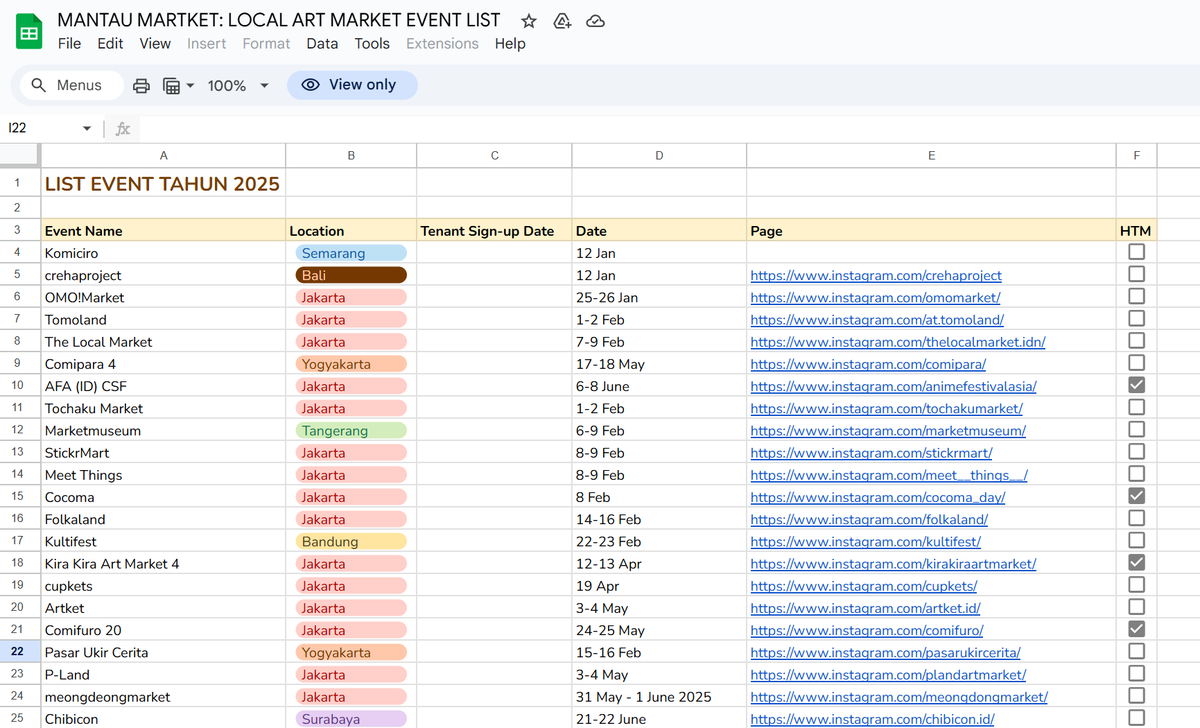
Task: Open the filter views icon
Action: 171,86
